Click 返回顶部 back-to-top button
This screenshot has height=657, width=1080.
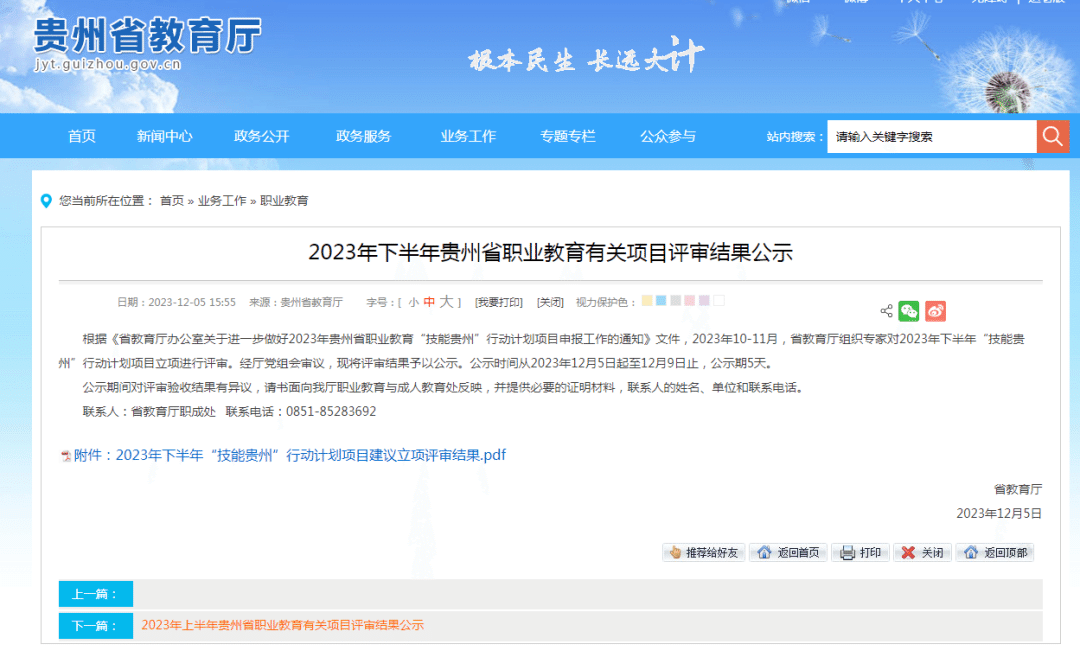point(994,552)
